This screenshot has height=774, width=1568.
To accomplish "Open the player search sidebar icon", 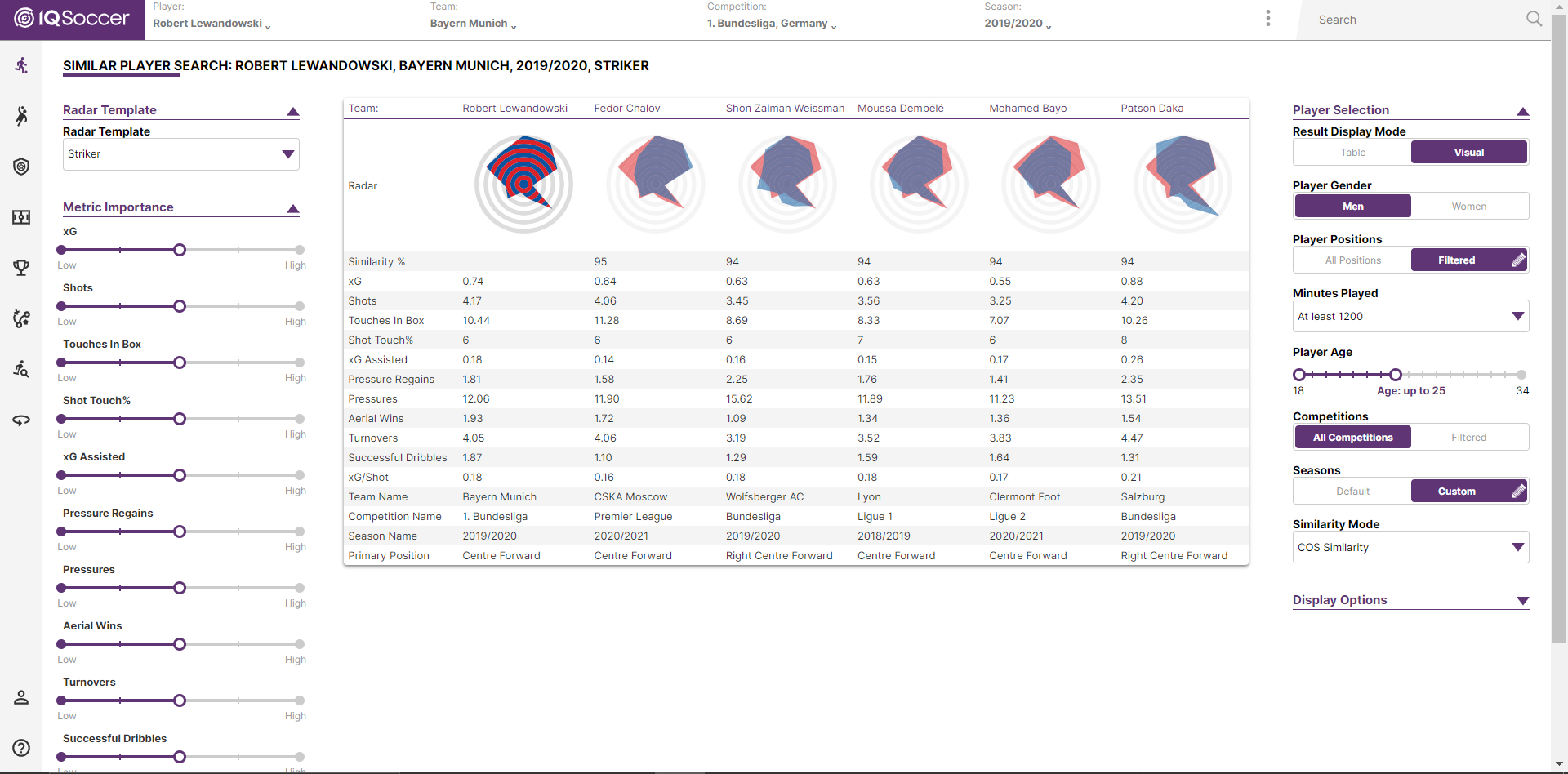I will (21, 369).
